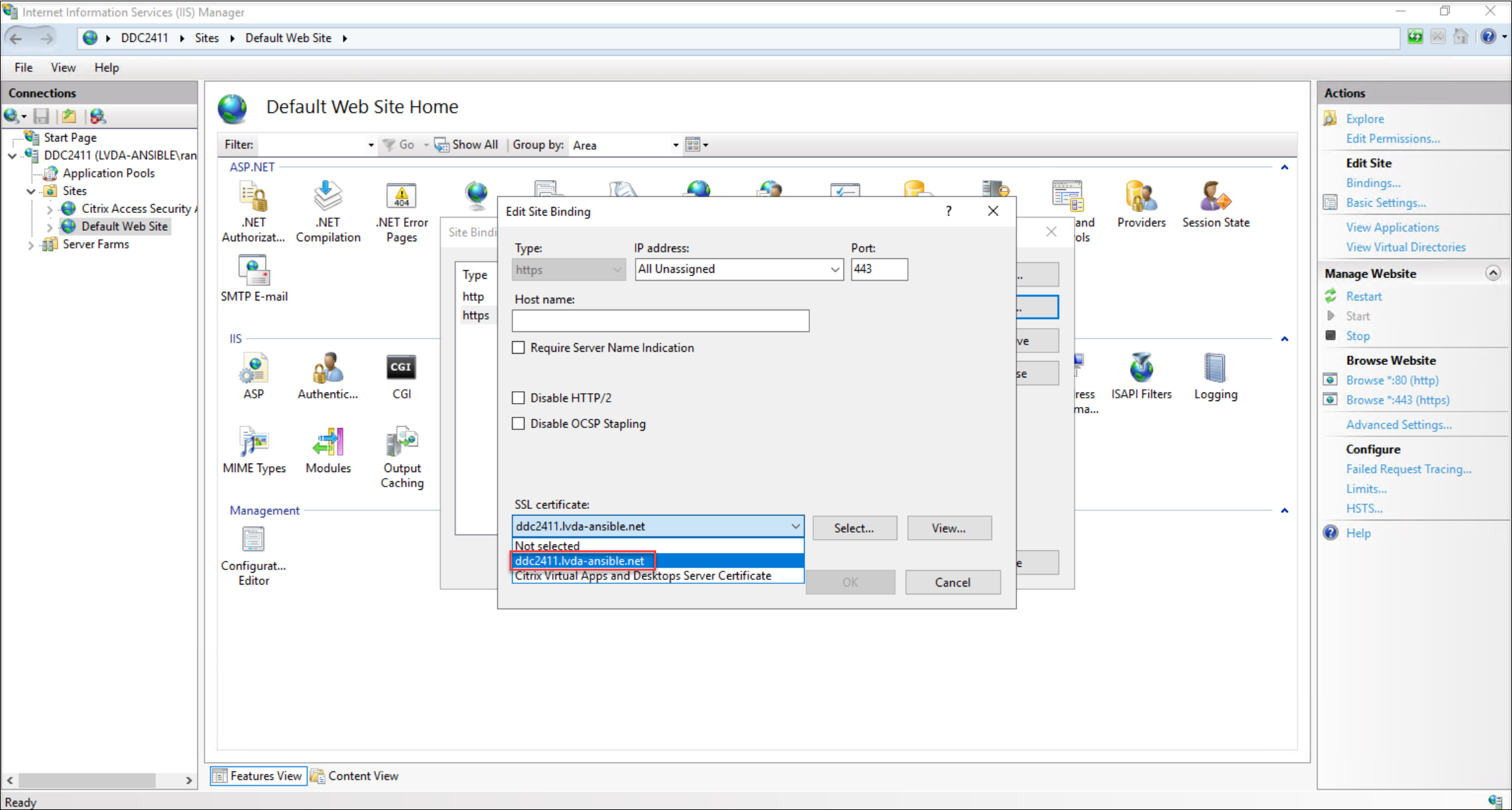Open the .NET Error Pages feature
This screenshot has width=1512, height=810.
coord(401,210)
